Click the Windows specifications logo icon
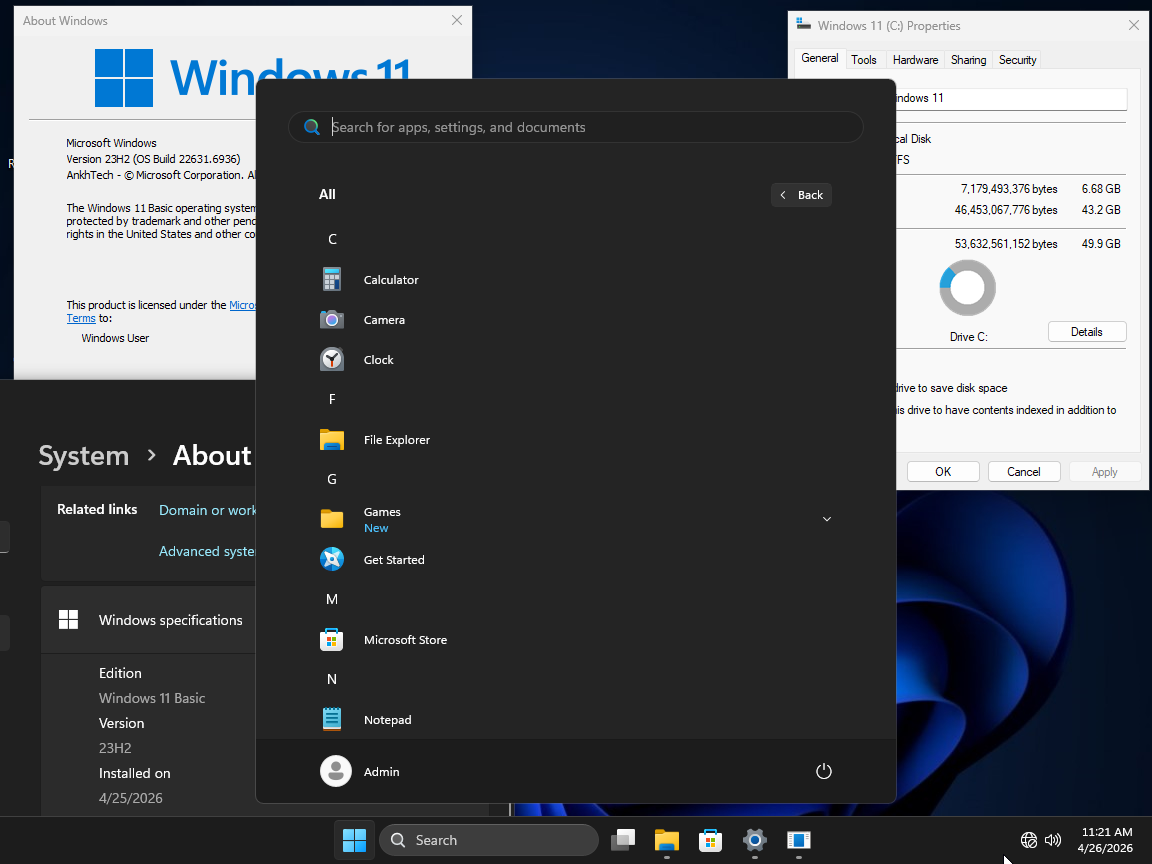This screenshot has width=1152, height=864. pos(68,619)
